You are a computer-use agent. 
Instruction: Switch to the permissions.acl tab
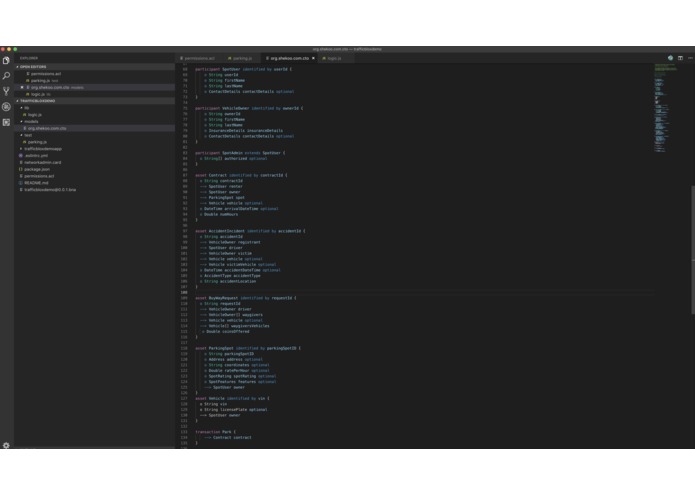coord(197,58)
